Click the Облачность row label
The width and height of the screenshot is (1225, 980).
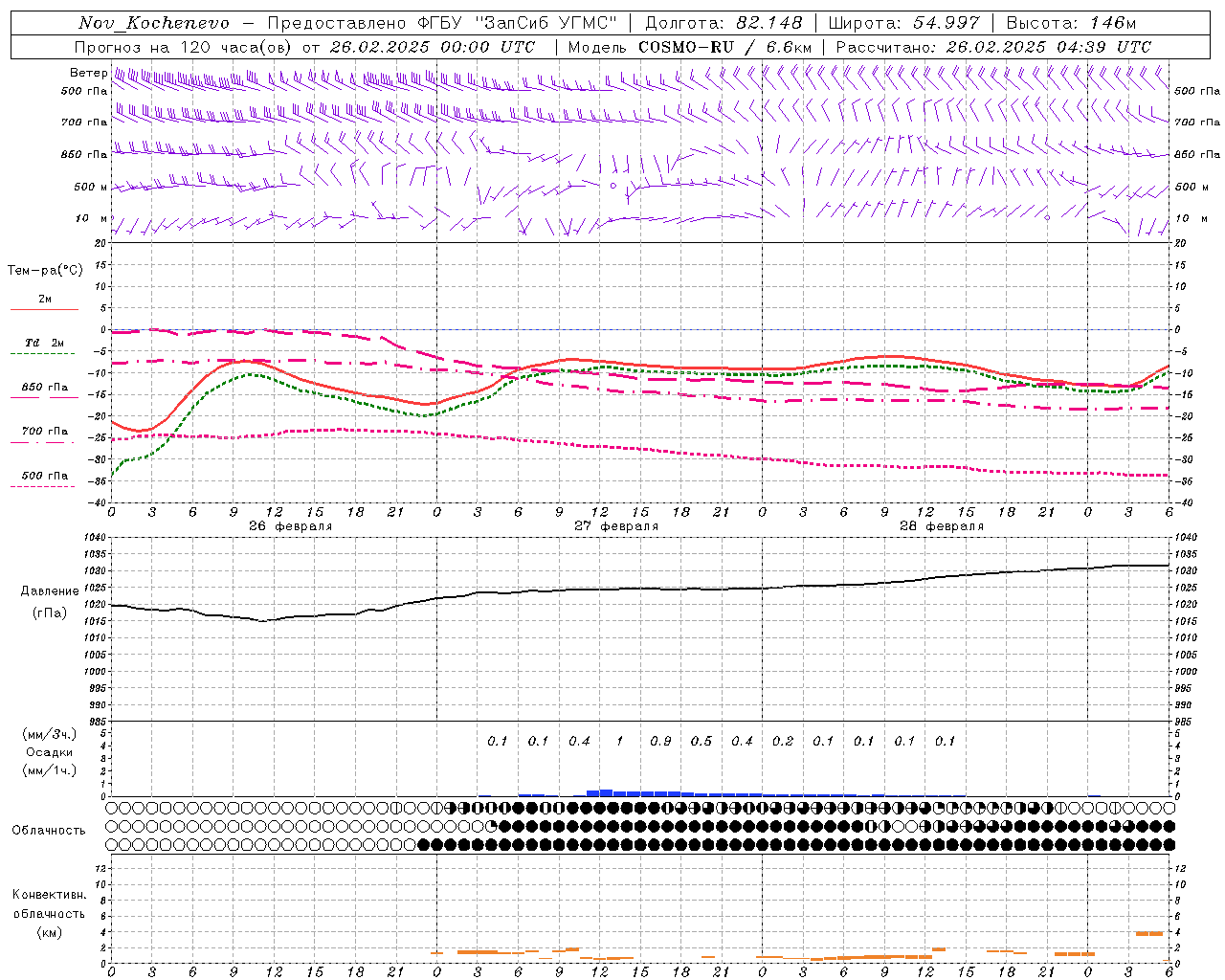coord(49,830)
